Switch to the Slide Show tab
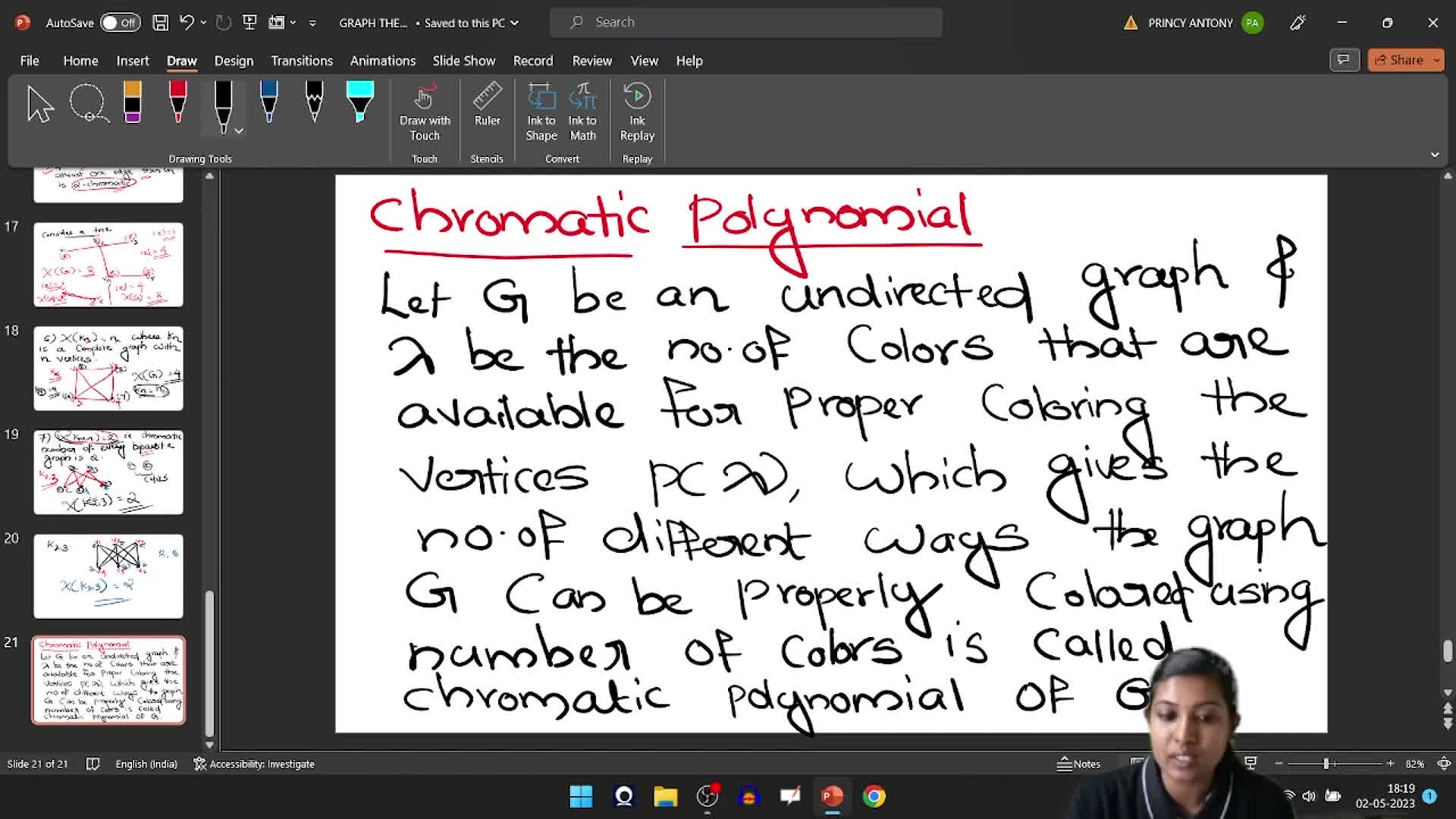This screenshot has height=819, width=1456. coord(463,61)
